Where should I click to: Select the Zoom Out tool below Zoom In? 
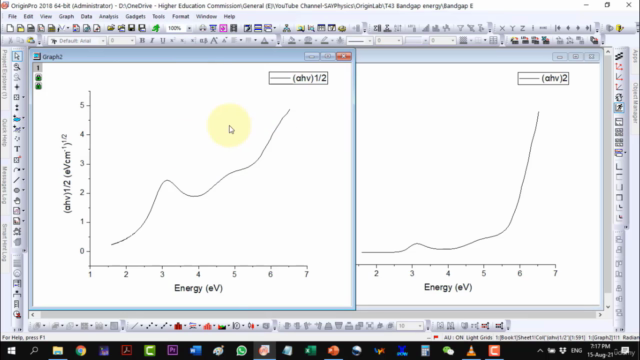point(17,77)
